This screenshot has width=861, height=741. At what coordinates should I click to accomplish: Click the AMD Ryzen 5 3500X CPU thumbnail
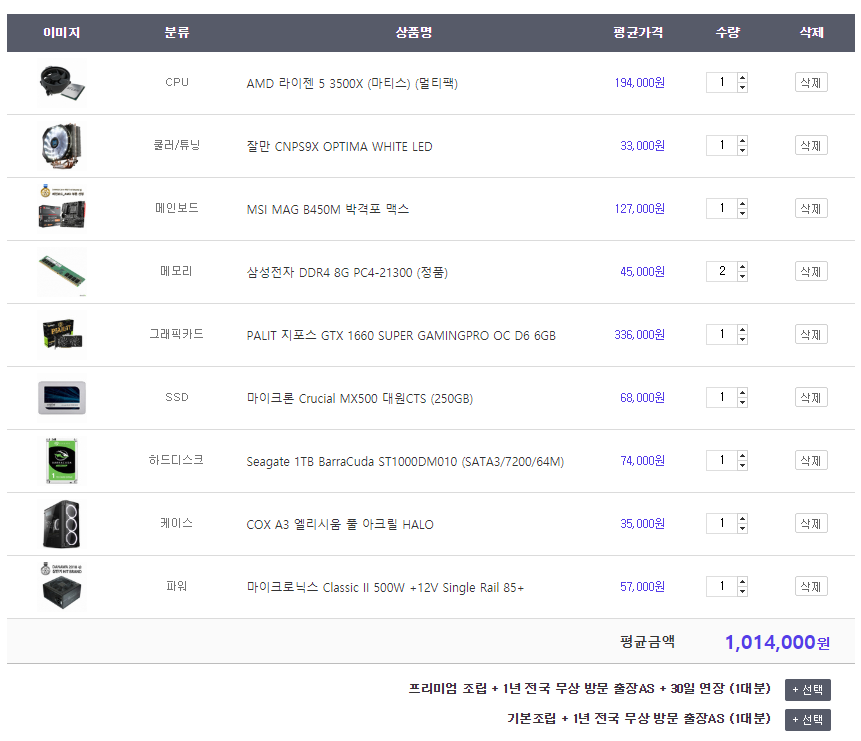[x=62, y=83]
